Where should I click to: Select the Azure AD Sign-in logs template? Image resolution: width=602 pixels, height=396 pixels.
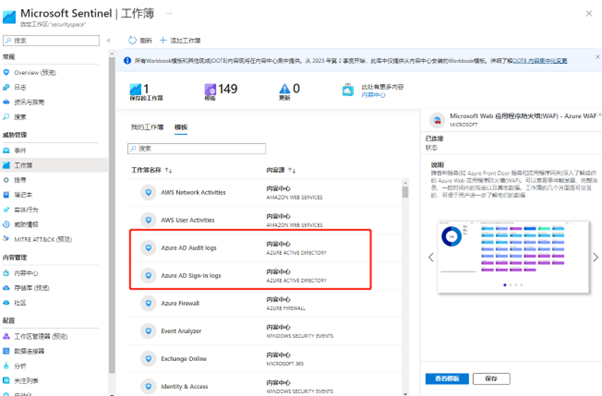tap(265, 275)
